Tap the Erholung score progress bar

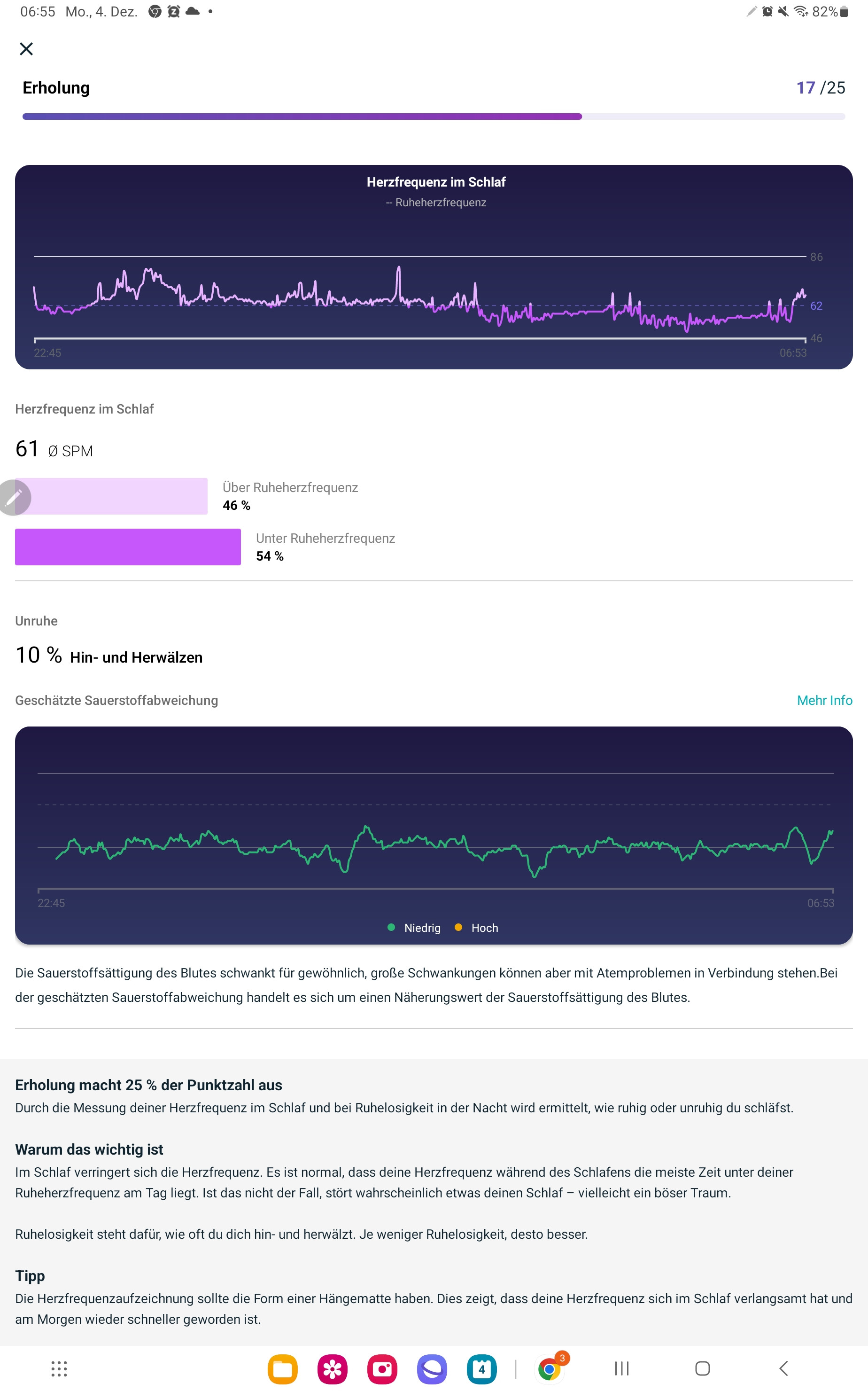pyautogui.click(x=434, y=117)
